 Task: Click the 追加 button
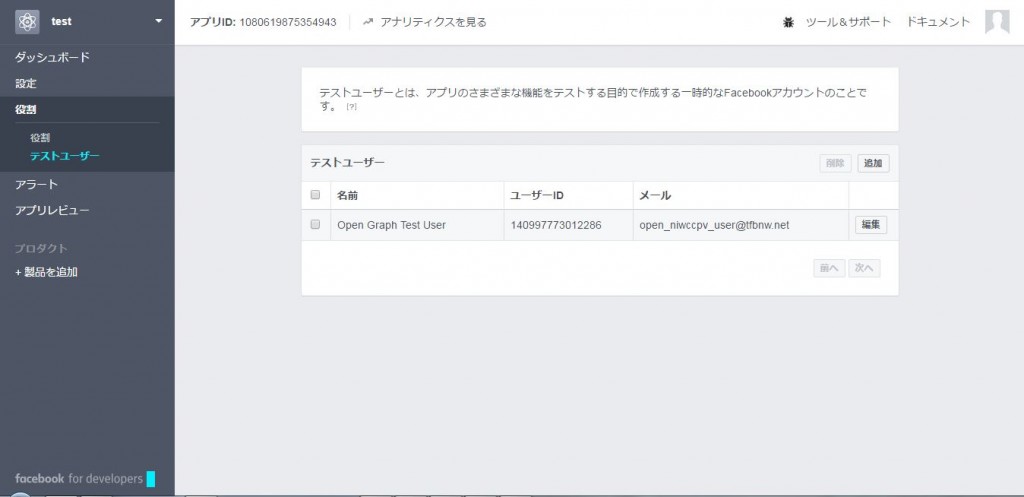coord(873,163)
